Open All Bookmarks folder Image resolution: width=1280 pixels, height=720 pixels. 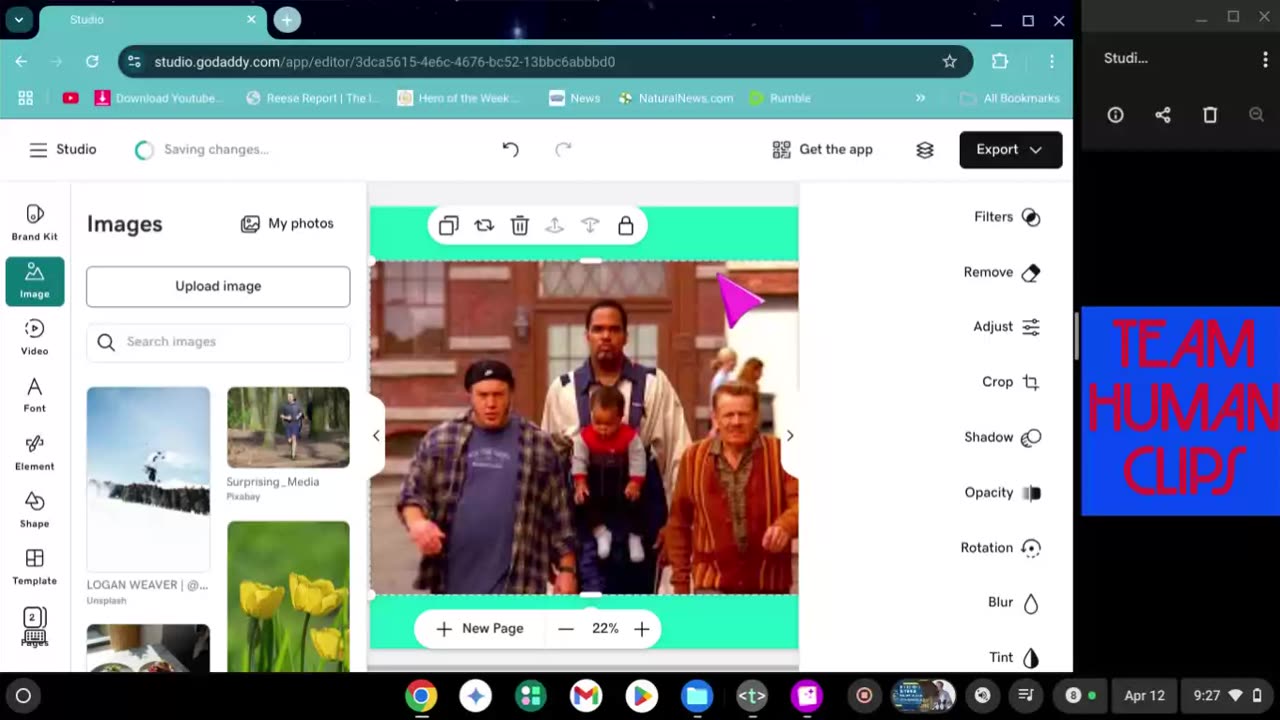1009,98
